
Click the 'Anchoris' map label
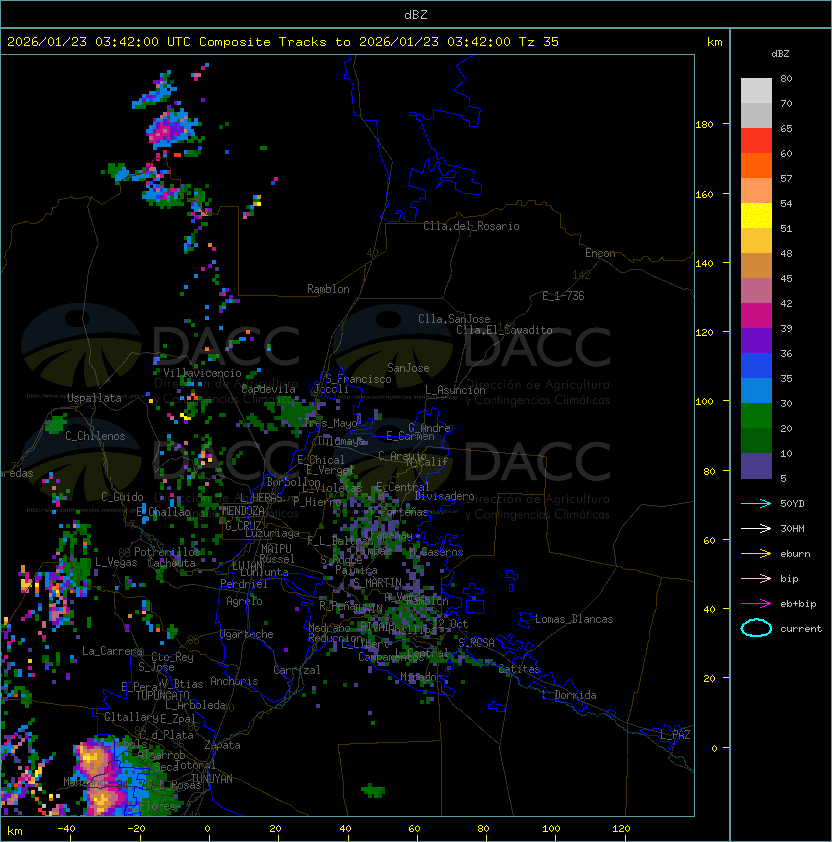234,681
